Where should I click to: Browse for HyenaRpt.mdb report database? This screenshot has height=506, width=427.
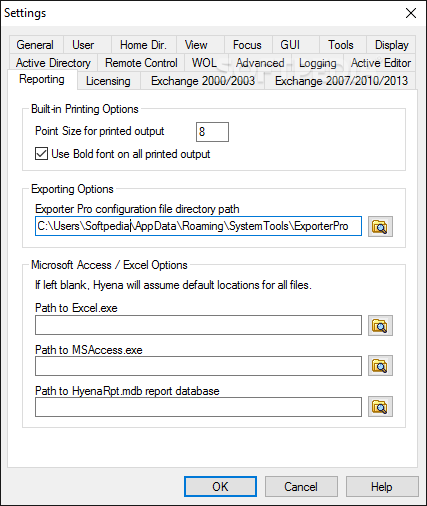[x=380, y=406]
